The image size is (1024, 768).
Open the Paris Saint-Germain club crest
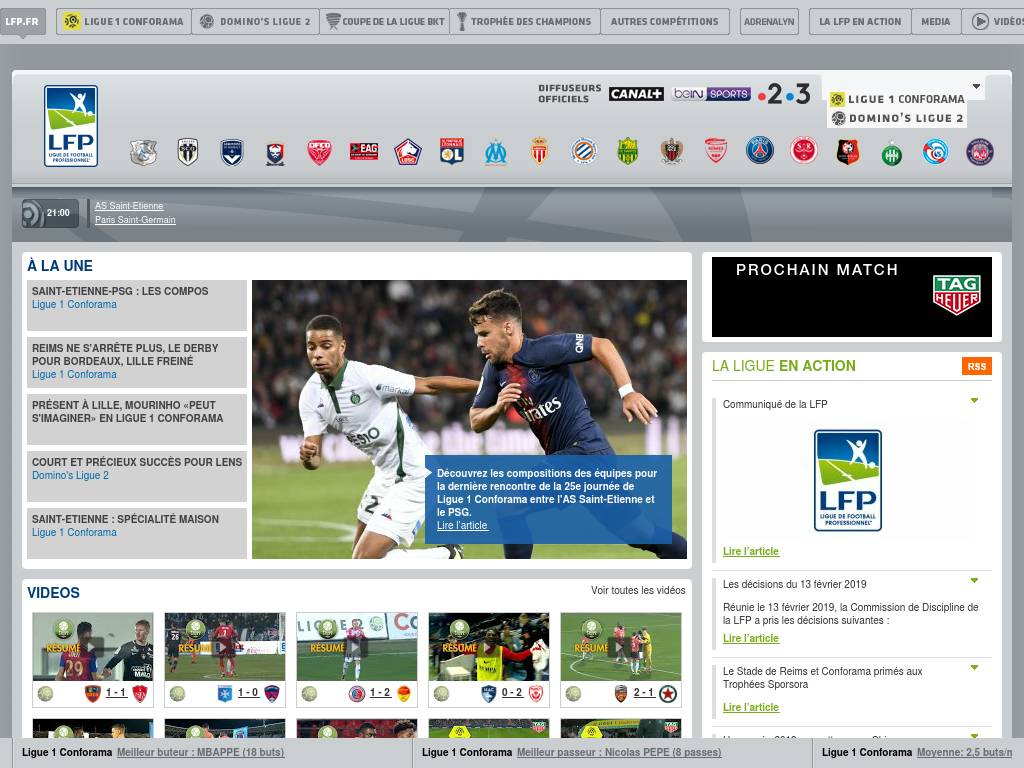coord(760,151)
